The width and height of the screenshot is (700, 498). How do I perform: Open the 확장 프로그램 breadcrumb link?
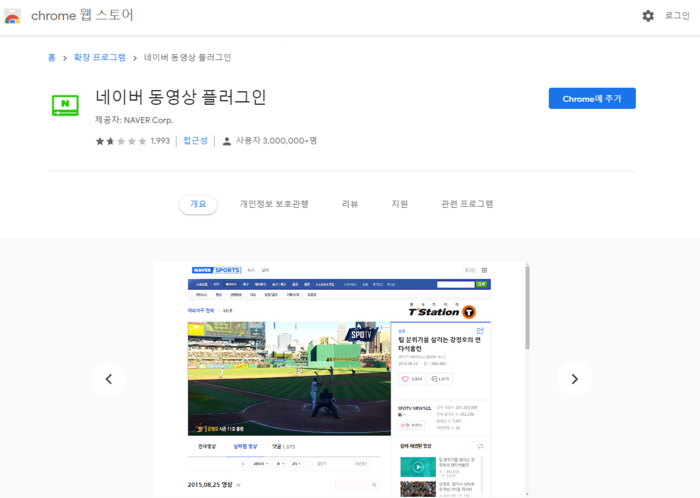(100, 58)
